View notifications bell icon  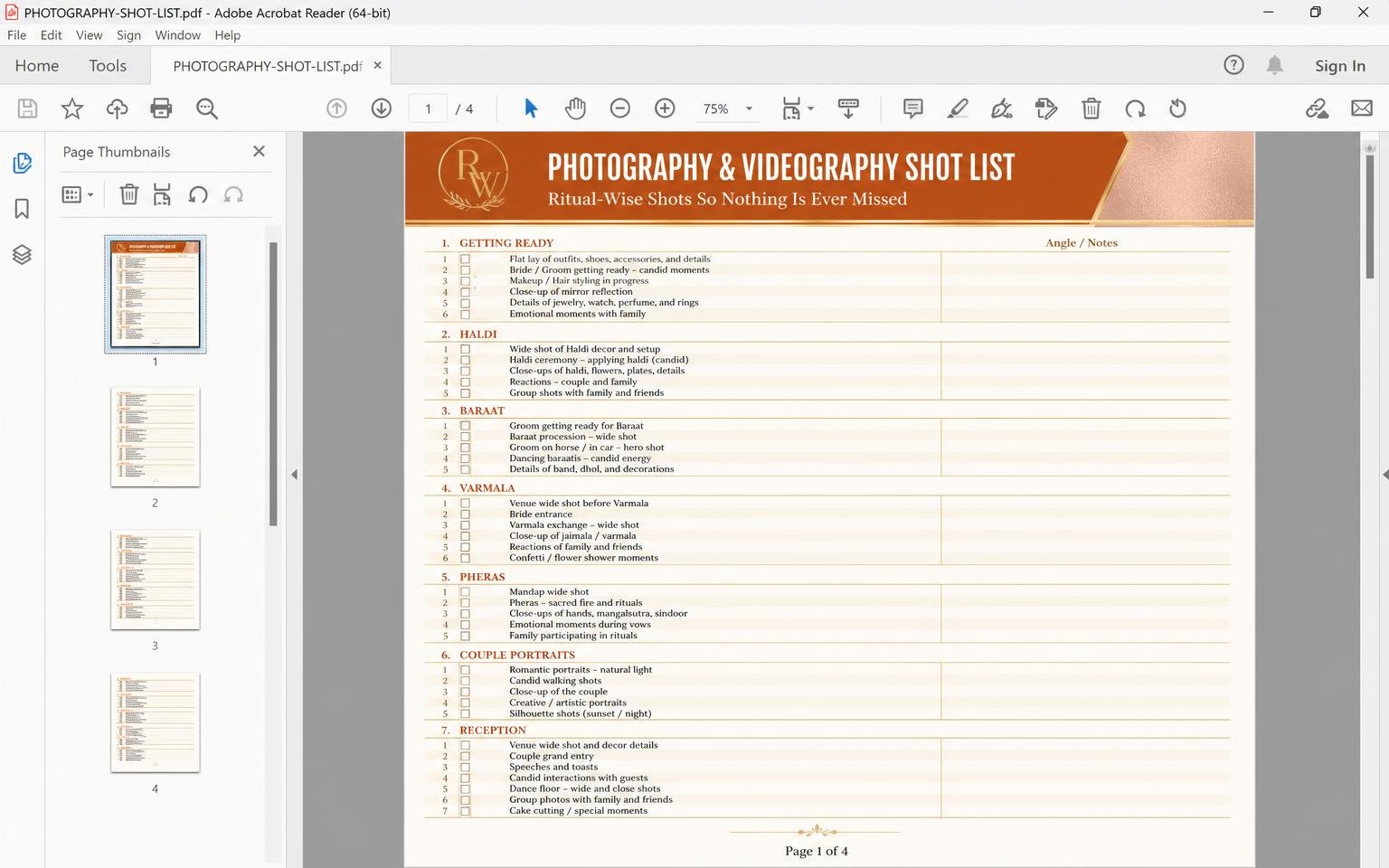pos(1274,65)
